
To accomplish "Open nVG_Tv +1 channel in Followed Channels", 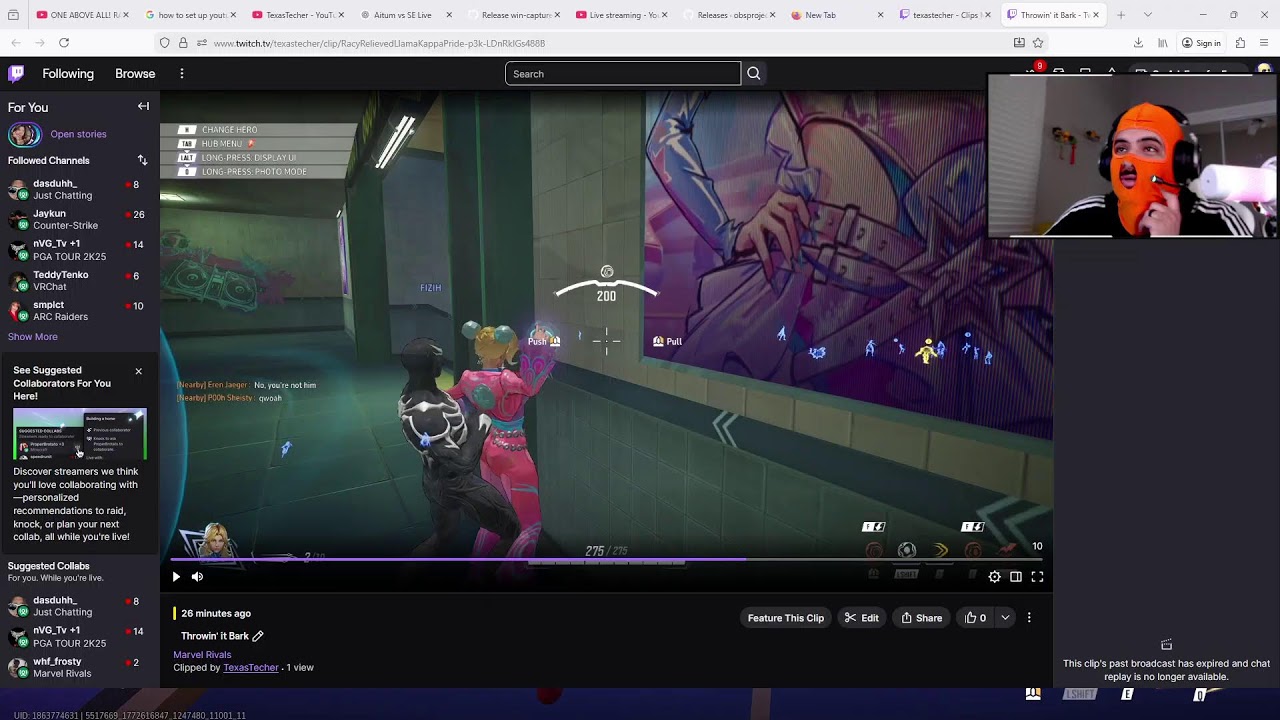I will [79, 250].
